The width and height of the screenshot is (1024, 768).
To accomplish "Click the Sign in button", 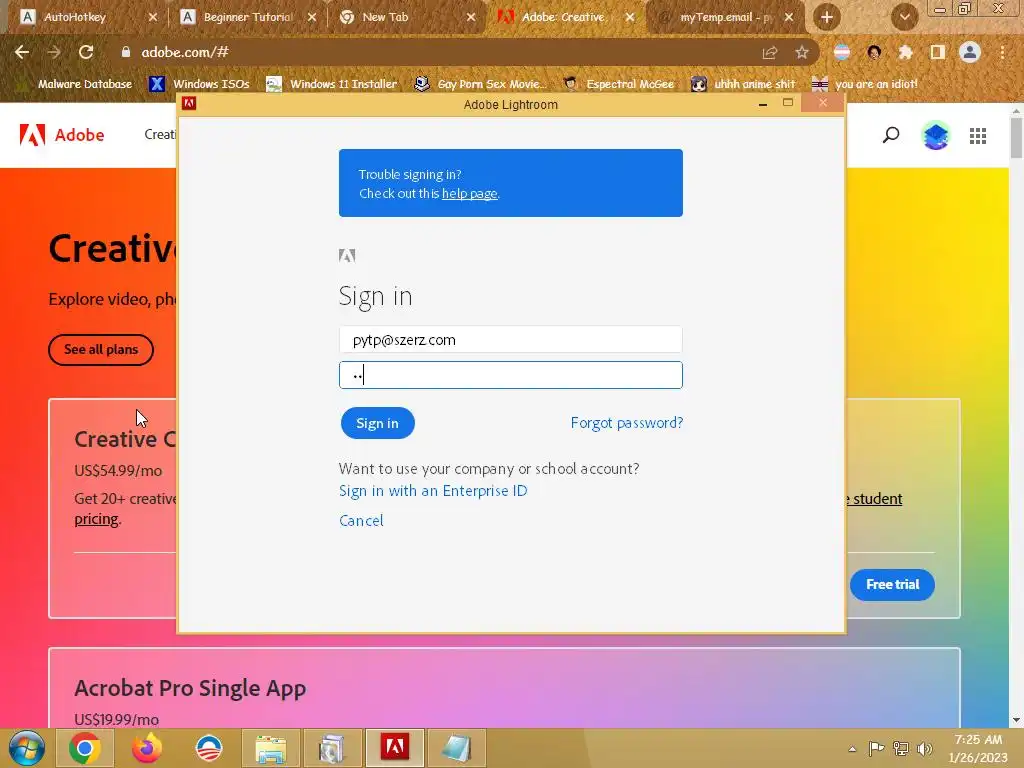I will (x=377, y=423).
